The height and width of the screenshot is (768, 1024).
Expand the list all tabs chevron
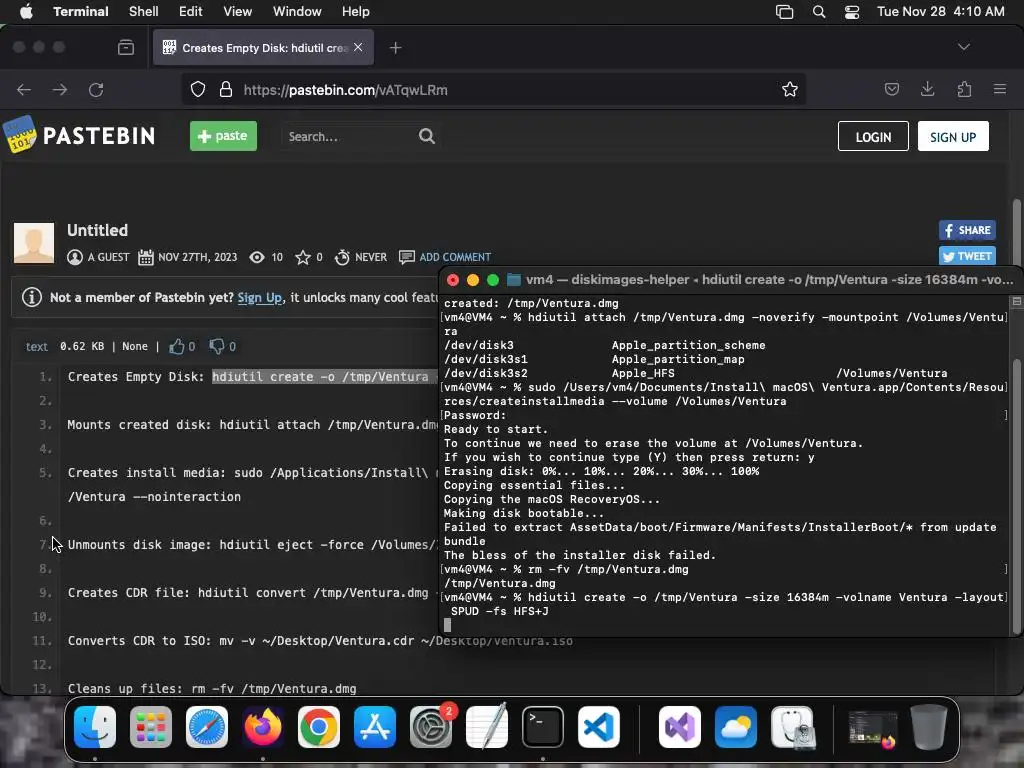coord(963,47)
